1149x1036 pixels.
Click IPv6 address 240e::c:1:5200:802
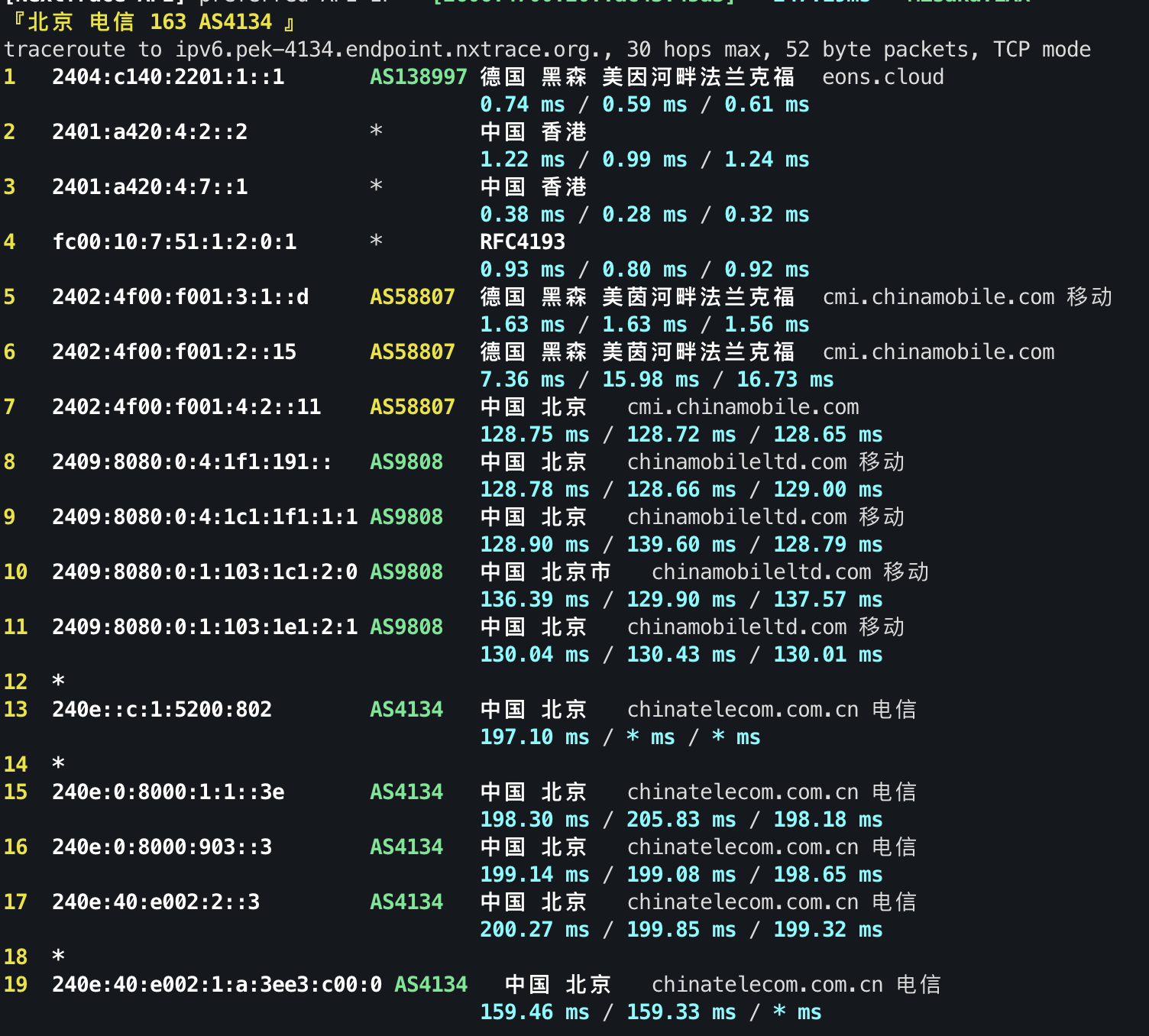point(161,709)
